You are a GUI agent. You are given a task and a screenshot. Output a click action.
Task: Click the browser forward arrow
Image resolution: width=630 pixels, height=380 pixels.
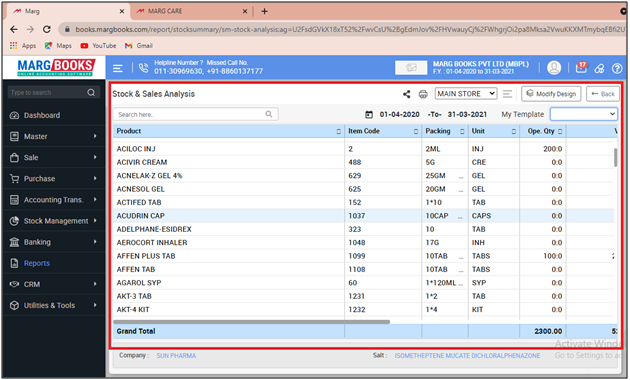pyautogui.click(x=31, y=29)
